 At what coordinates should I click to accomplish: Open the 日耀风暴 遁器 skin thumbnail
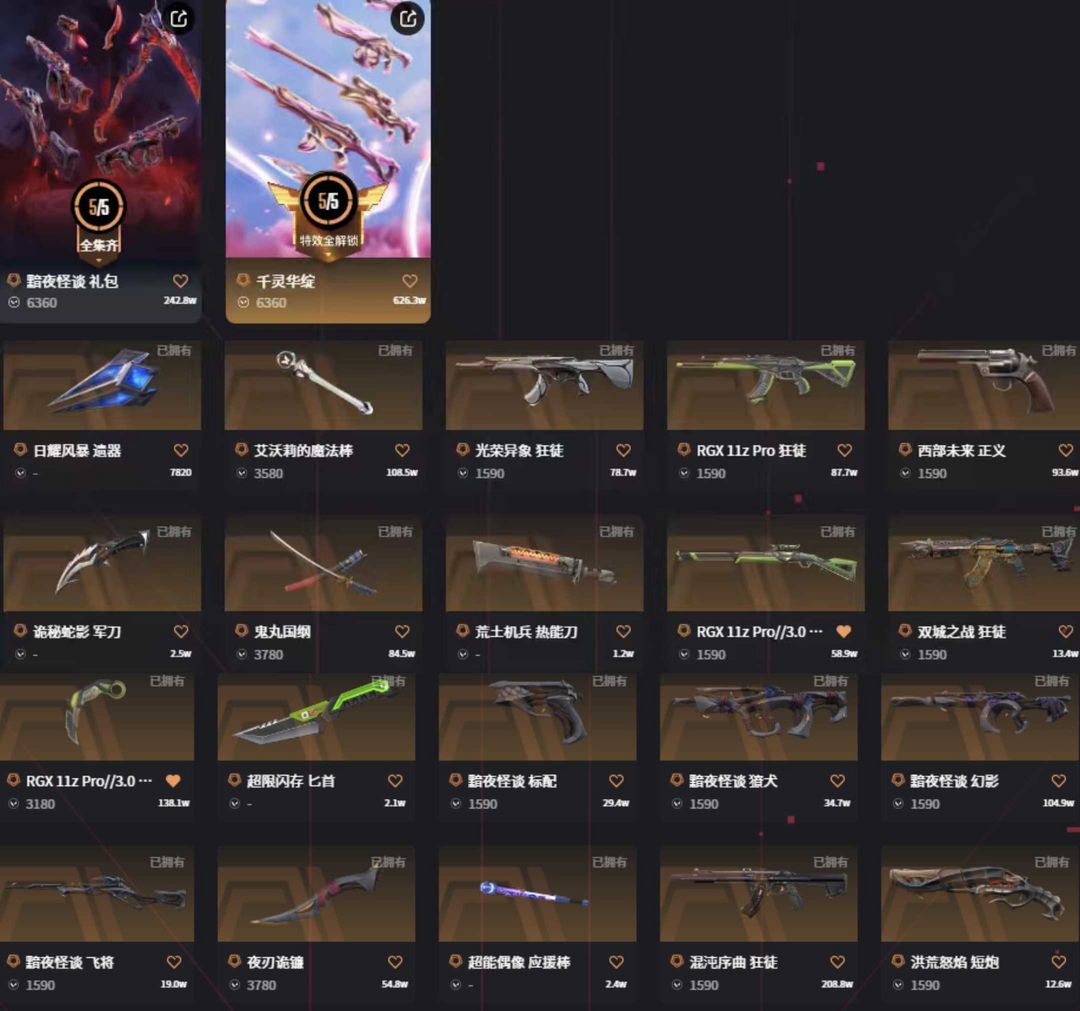102,385
